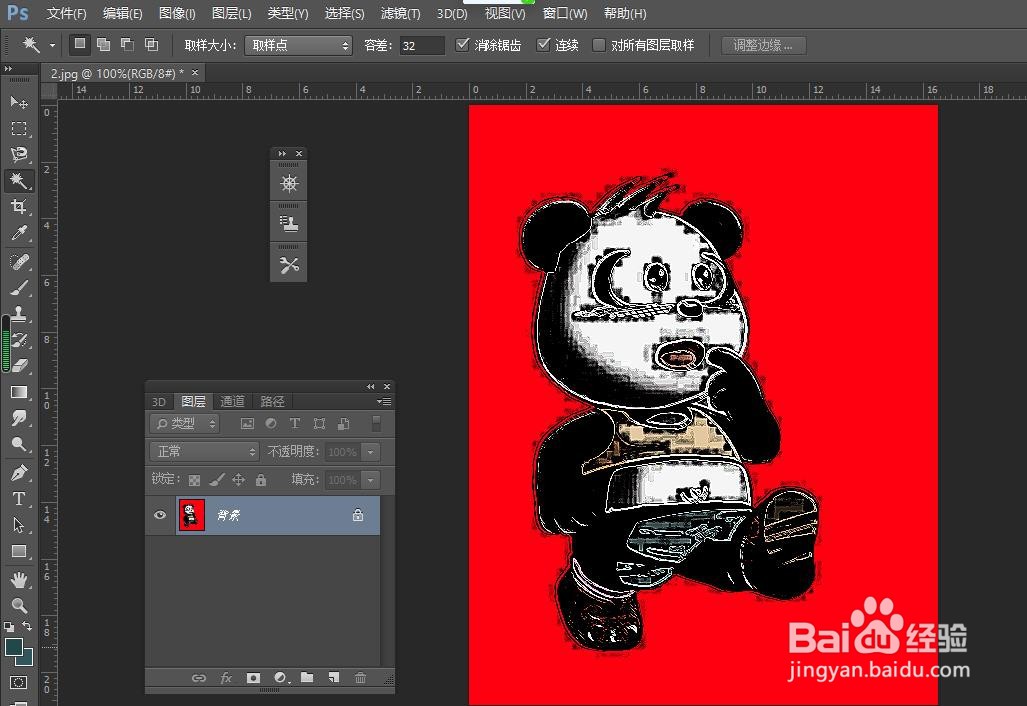The height and width of the screenshot is (706, 1027).
Task: Click the Refine Edge button
Action: (x=763, y=45)
